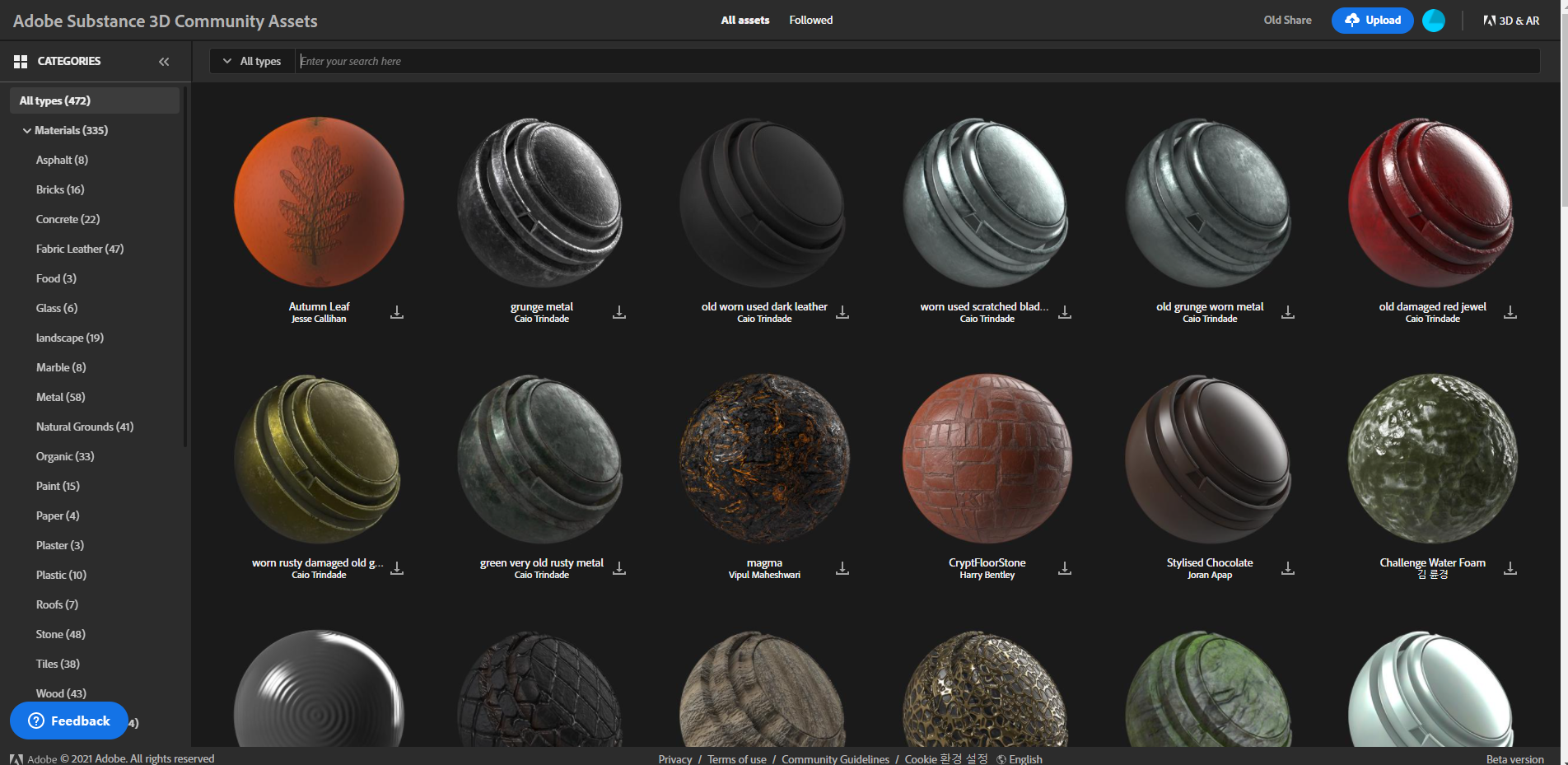The height and width of the screenshot is (765, 1568).
Task: Download the CryptFloorStone material
Action: pyautogui.click(x=1065, y=568)
